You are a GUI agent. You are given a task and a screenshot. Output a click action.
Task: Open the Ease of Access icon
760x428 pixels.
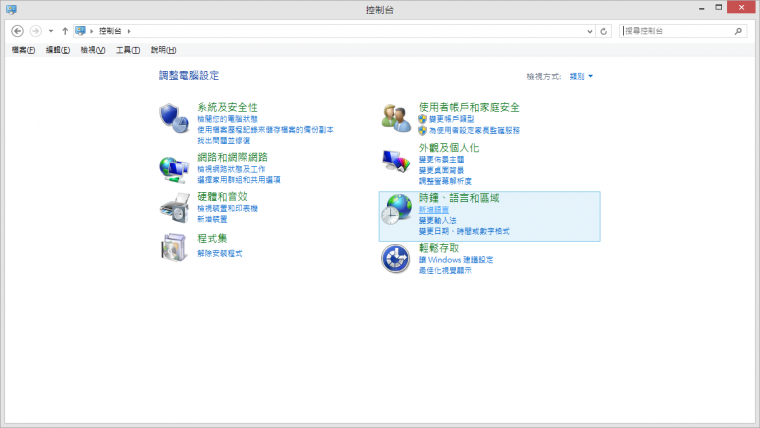pos(396,258)
